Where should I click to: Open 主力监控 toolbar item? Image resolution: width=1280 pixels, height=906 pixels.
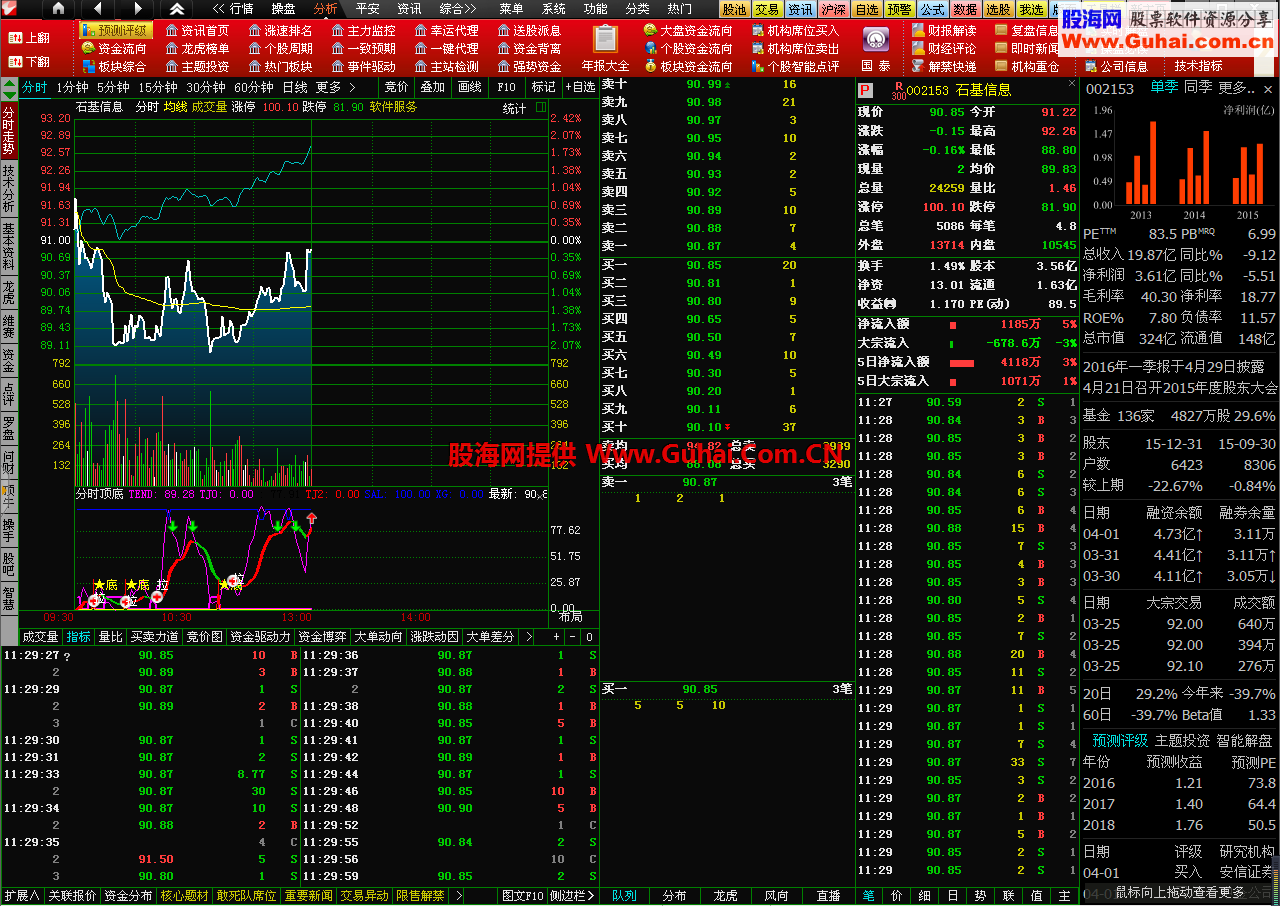(363, 30)
